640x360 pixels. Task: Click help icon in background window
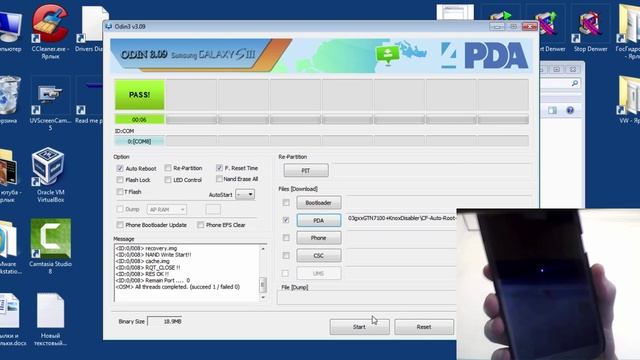pos(570,111)
